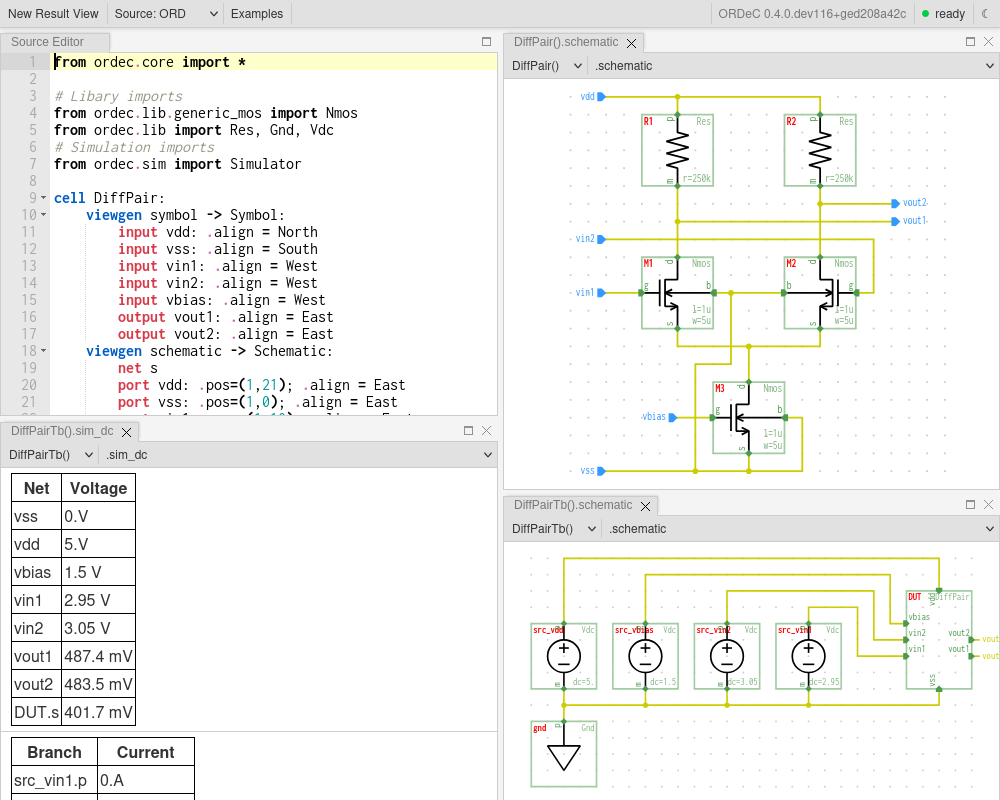This screenshot has width=1000, height=800.
Task: Click the vout2 port marker
Action: pyautogui.click(x=895, y=204)
